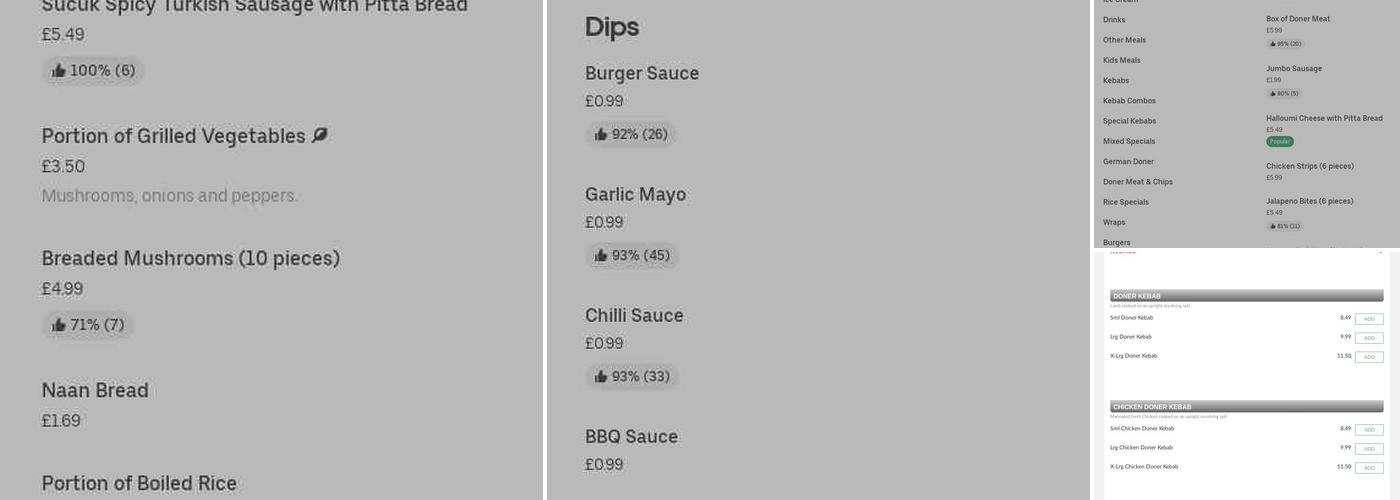1400x500 pixels.
Task: Click leaf icon beside Grilled Vegetables
Action: pos(319,135)
